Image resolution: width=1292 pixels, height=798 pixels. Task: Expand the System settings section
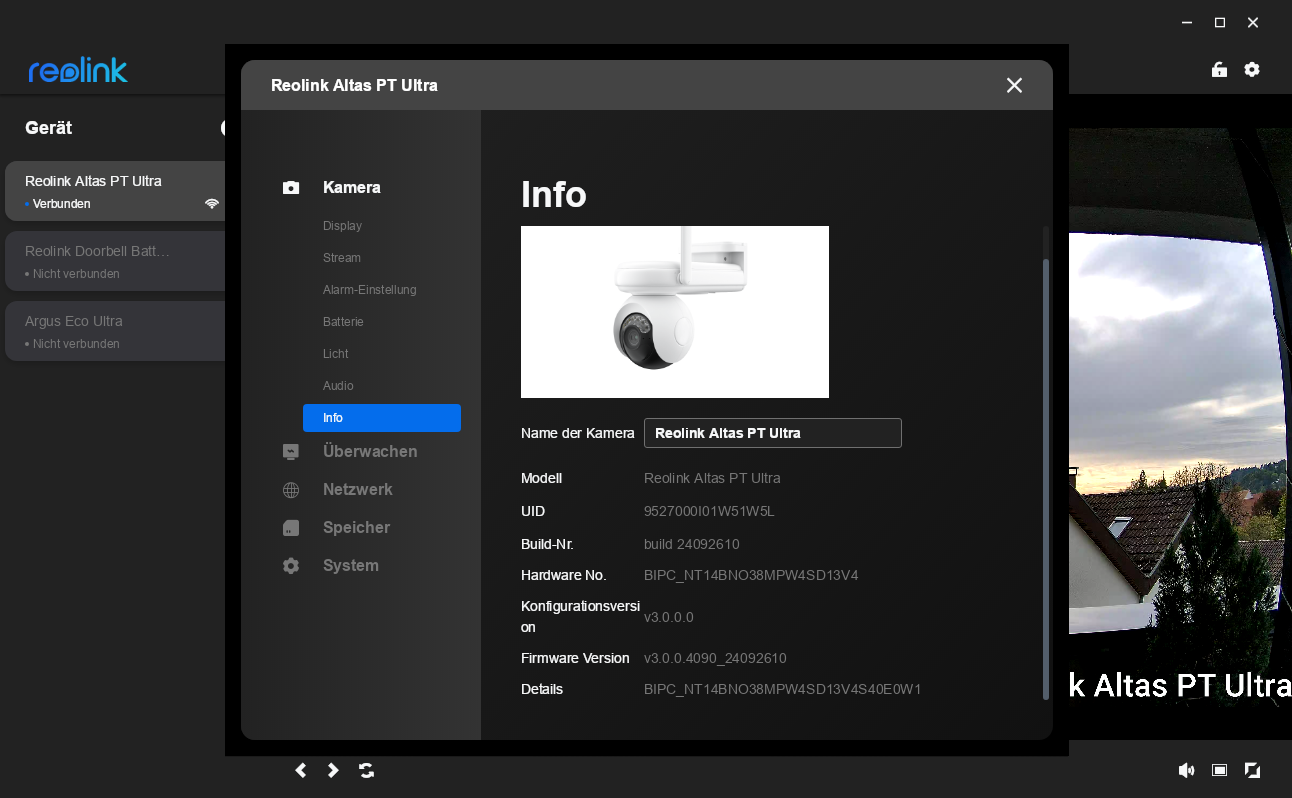point(350,566)
